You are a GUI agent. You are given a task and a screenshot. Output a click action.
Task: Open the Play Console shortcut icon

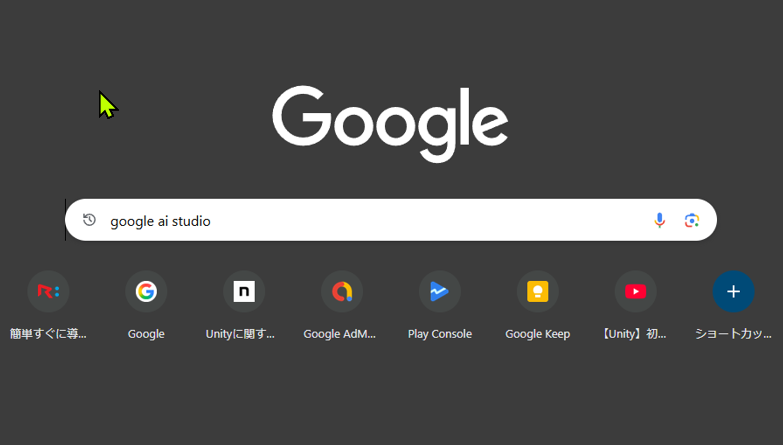pyautogui.click(x=439, y=291)
